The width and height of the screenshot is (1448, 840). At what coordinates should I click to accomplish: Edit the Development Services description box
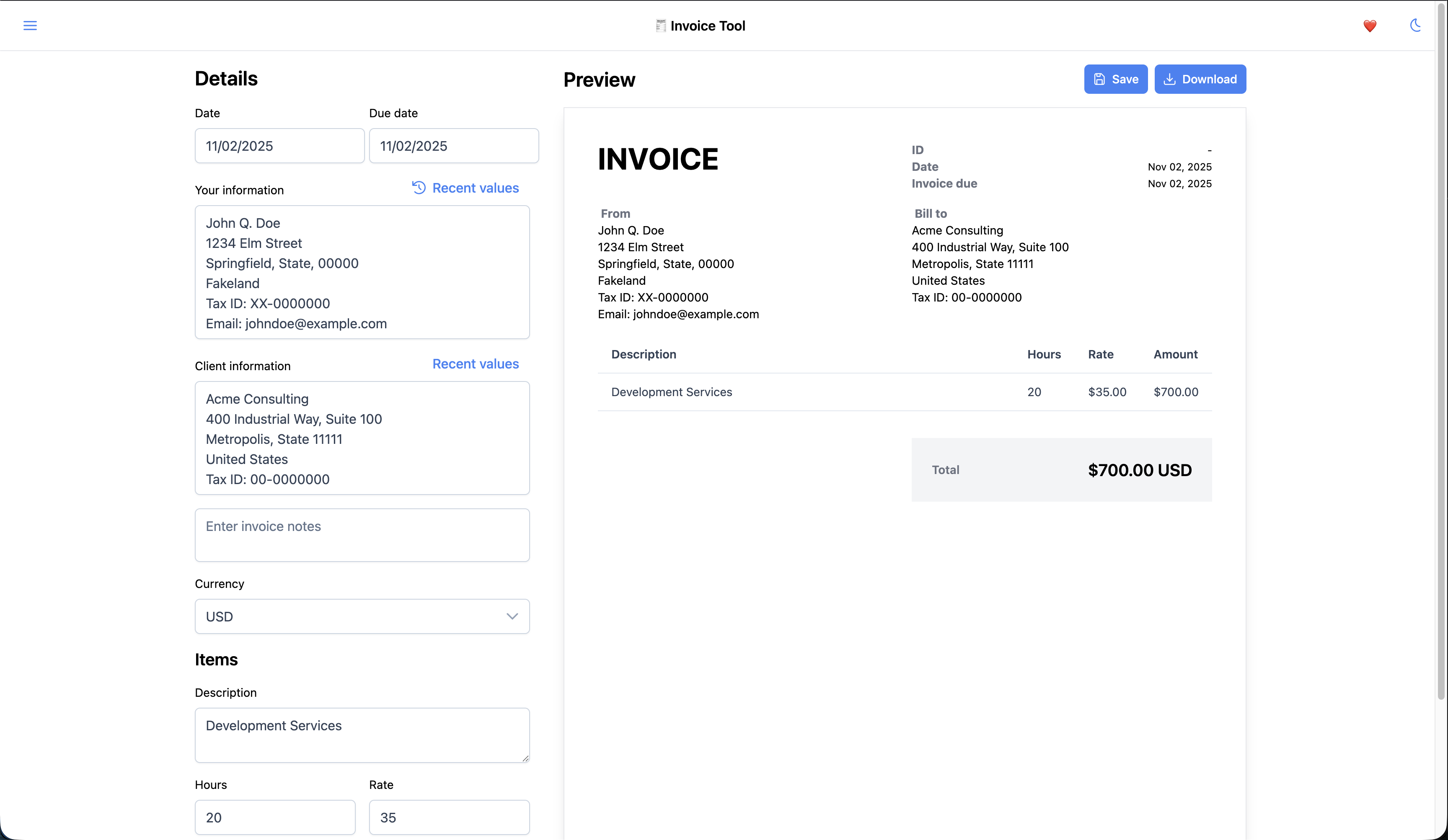pyautogui.click(x=362, y=735)
